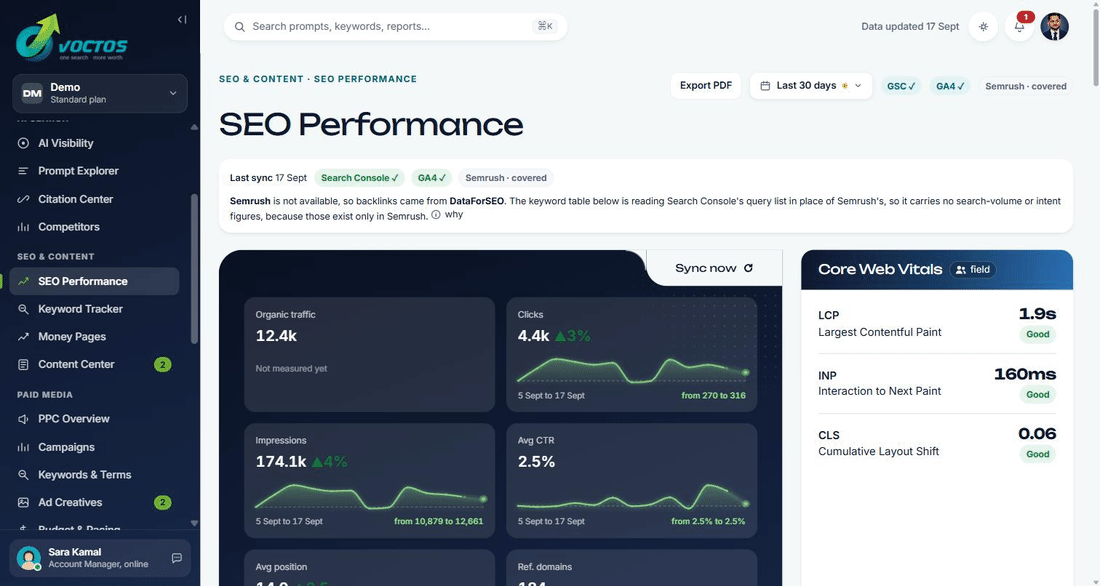This screenshot has width=1100, height=586.
Task: Click the Money Pages trend icon
Action: click(x=23, y=337)
